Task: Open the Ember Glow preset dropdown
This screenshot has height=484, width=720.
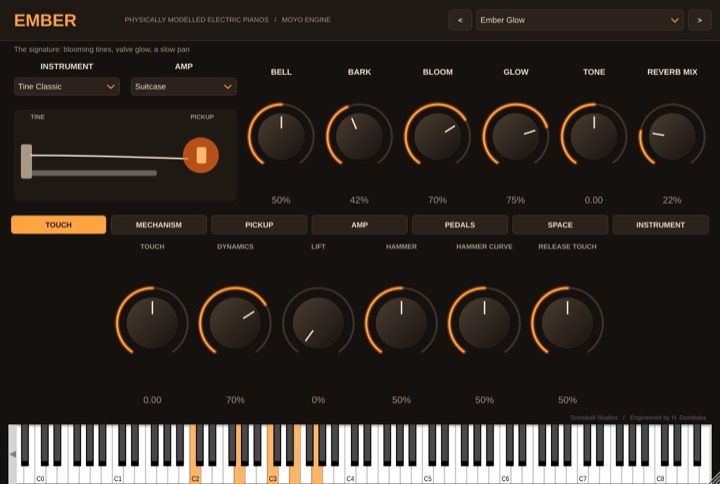Action: (579, 20)
